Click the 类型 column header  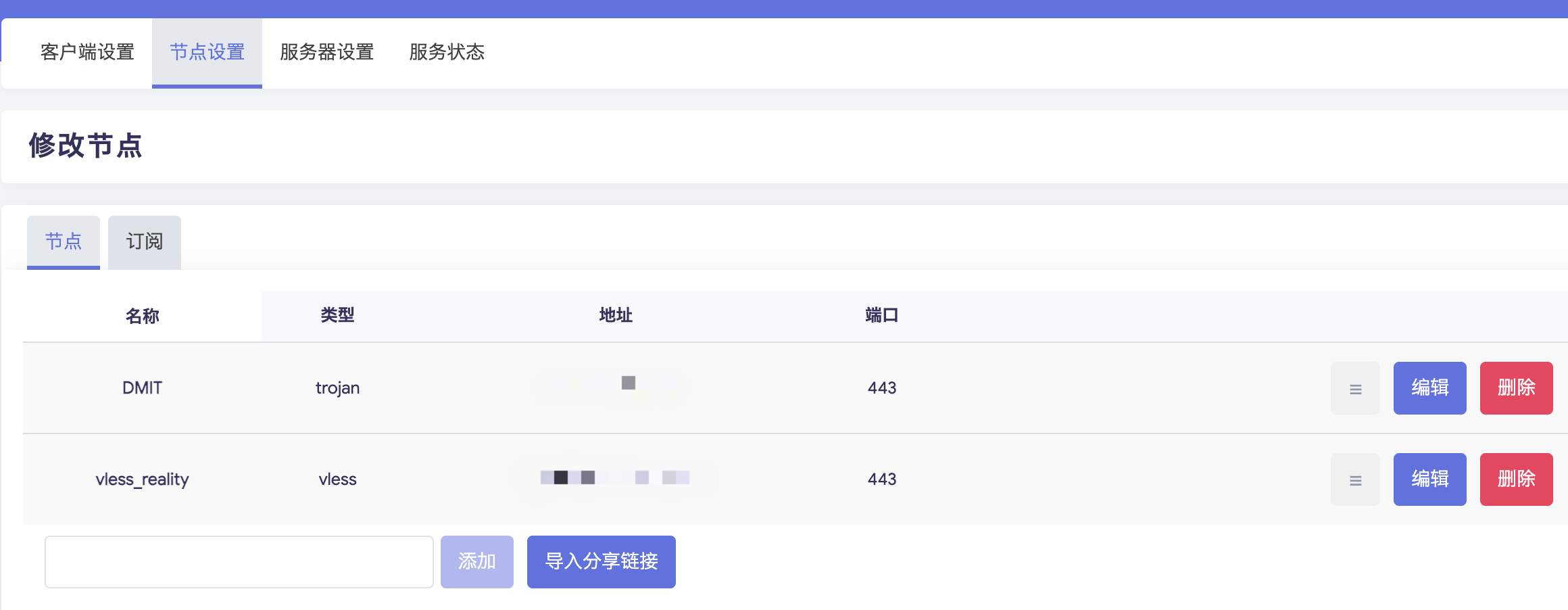337,315
